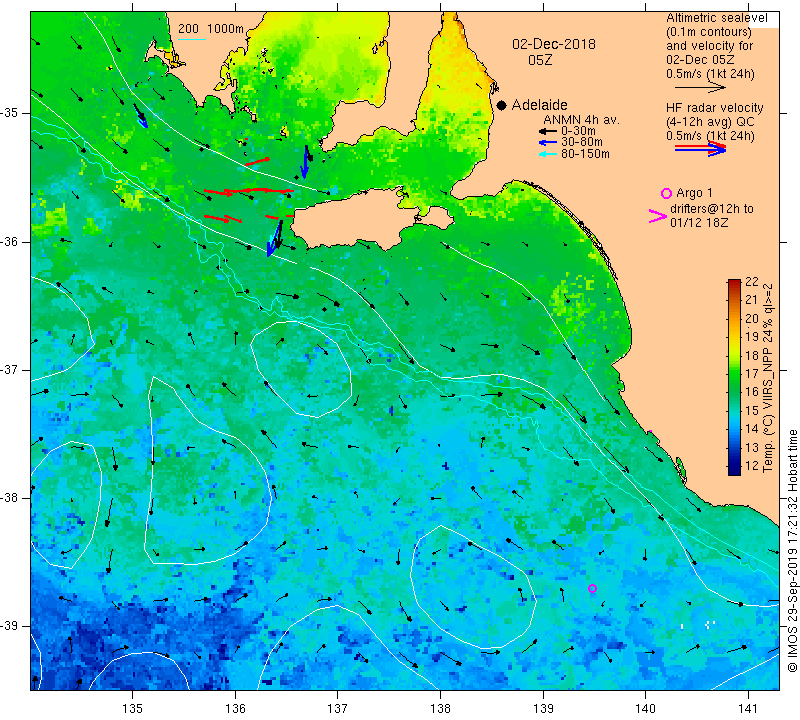800x720 pixels.
Task: Click the Adelaide label text
Action: click(539, 105)
